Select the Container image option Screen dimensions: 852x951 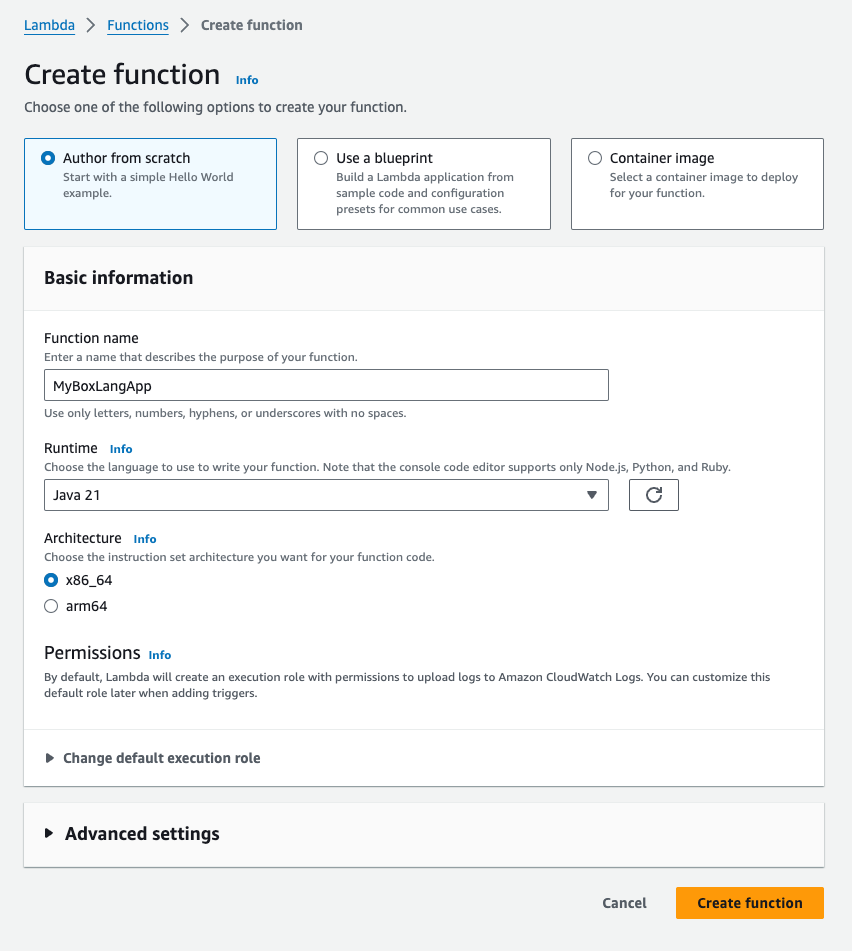click(x=595, y=158)
